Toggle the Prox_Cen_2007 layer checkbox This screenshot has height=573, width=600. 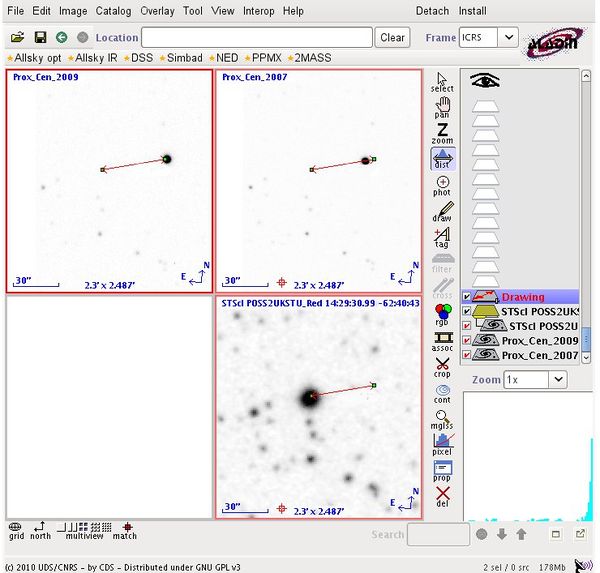467,355
